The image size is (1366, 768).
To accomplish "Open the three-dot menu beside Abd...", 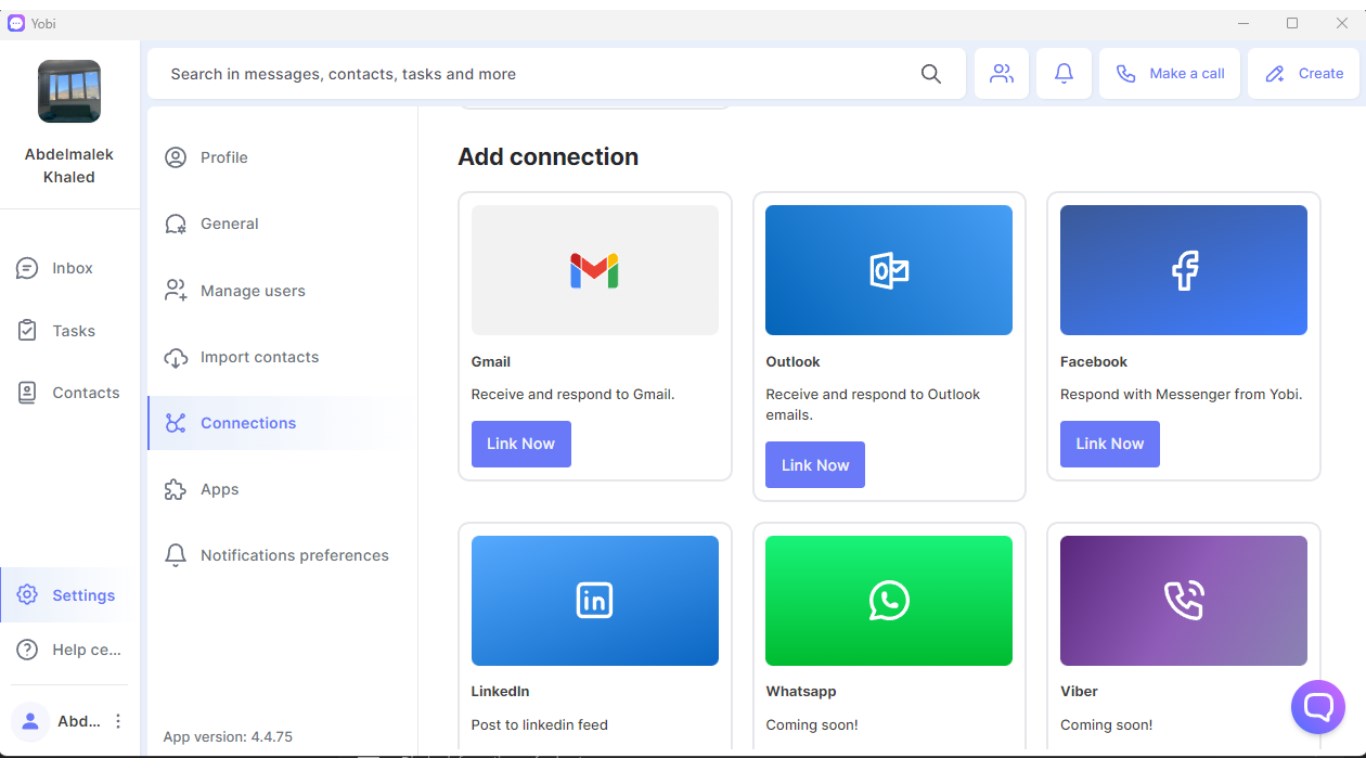I will click(x=118, y=721).
